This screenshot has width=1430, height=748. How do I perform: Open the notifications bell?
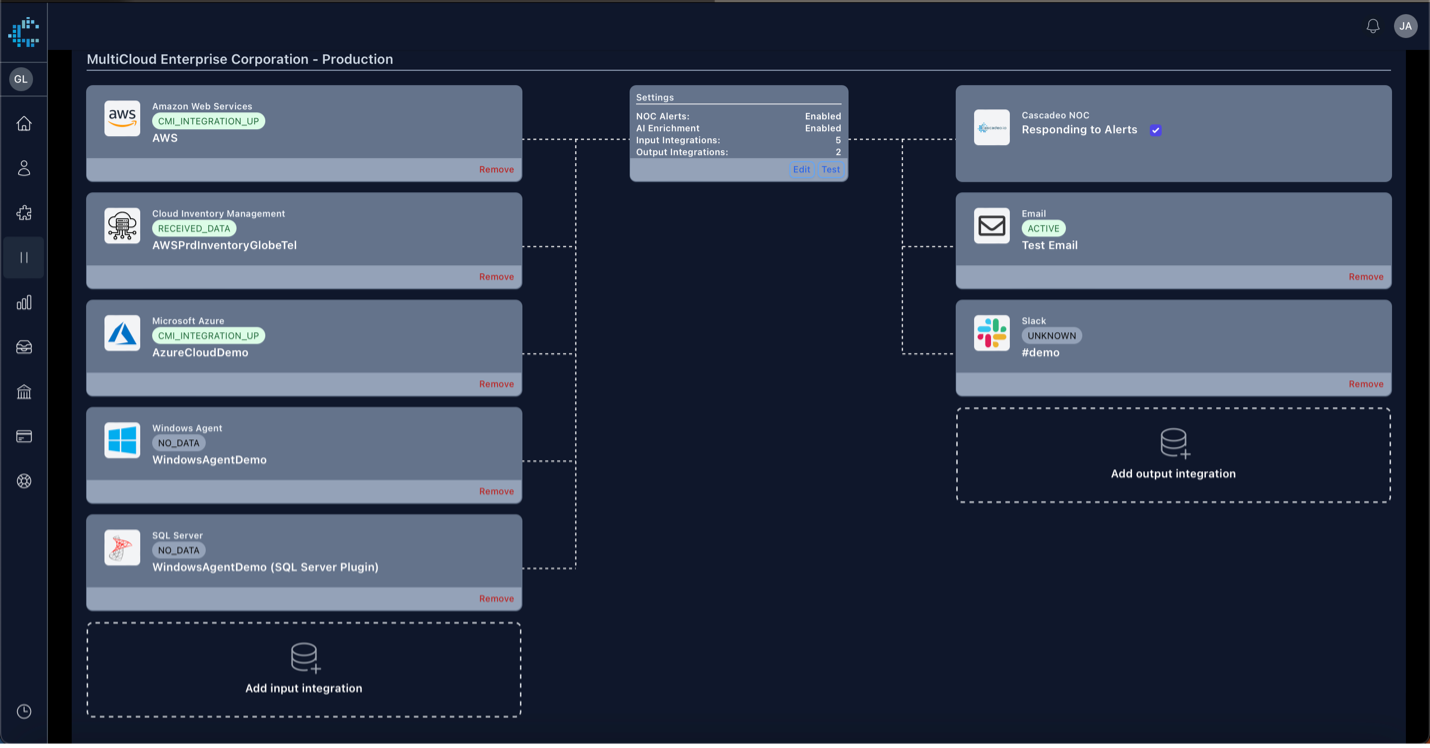click(x=1373, y=26)
